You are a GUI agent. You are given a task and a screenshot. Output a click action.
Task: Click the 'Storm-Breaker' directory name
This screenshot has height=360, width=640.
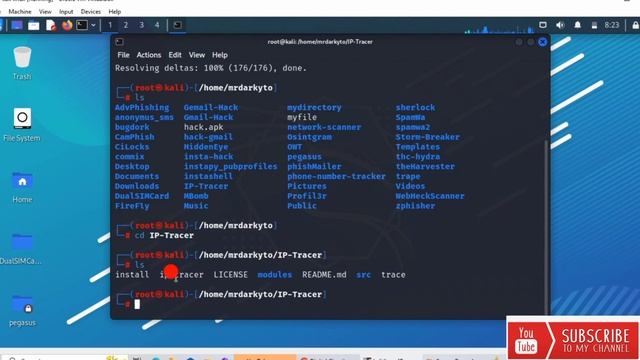(x=427, y=137)
